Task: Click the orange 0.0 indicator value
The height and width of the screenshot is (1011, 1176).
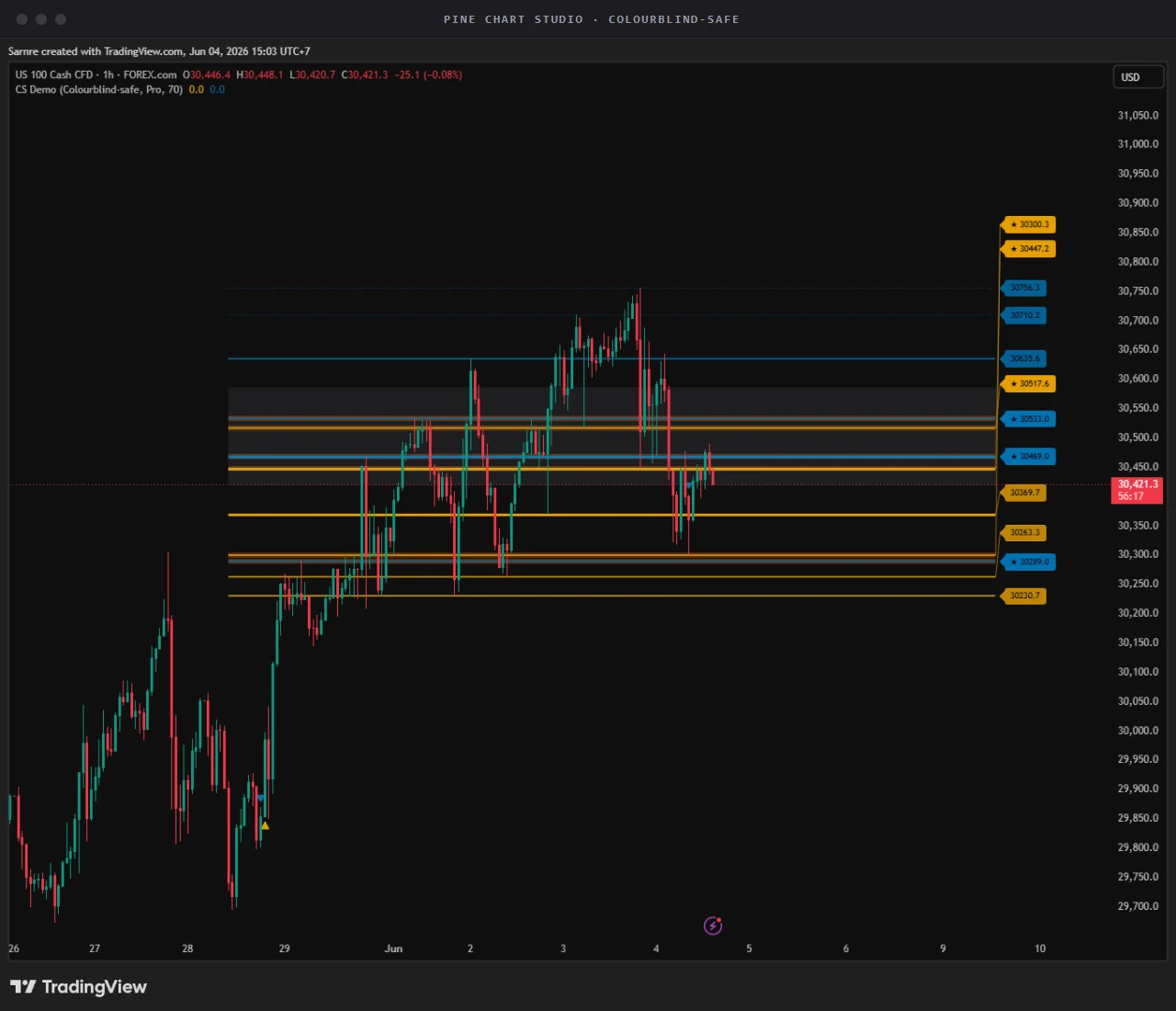Action: click(x=197, y=90)
